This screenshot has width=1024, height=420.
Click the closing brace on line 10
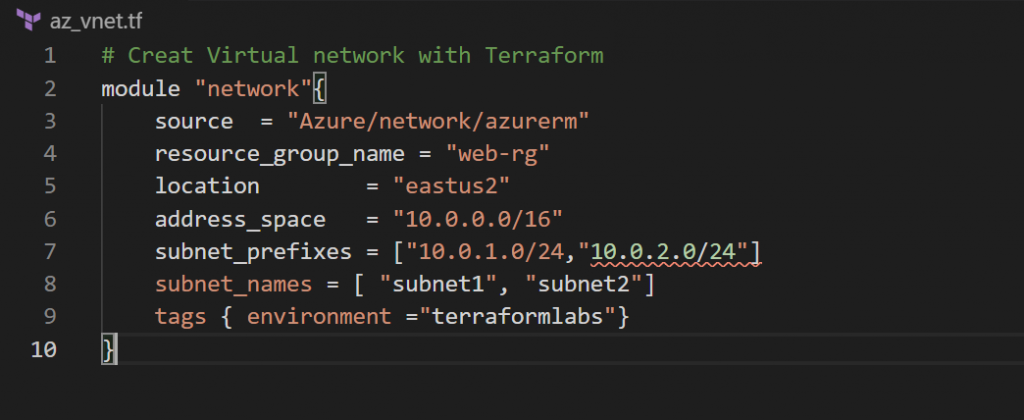(x=108, y=349)
